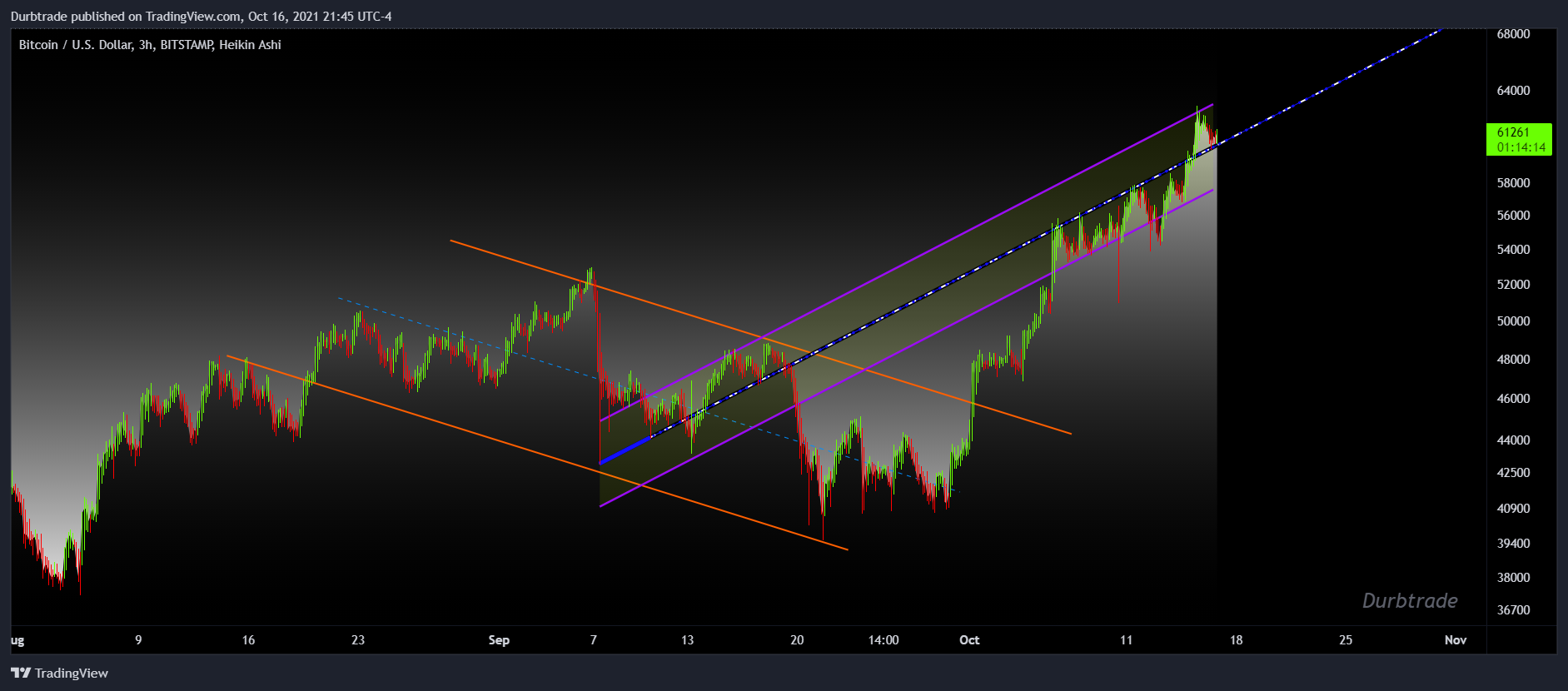Click the time axis date 13
This screenshot has height=691, width=1568.
tap(687, 640)
